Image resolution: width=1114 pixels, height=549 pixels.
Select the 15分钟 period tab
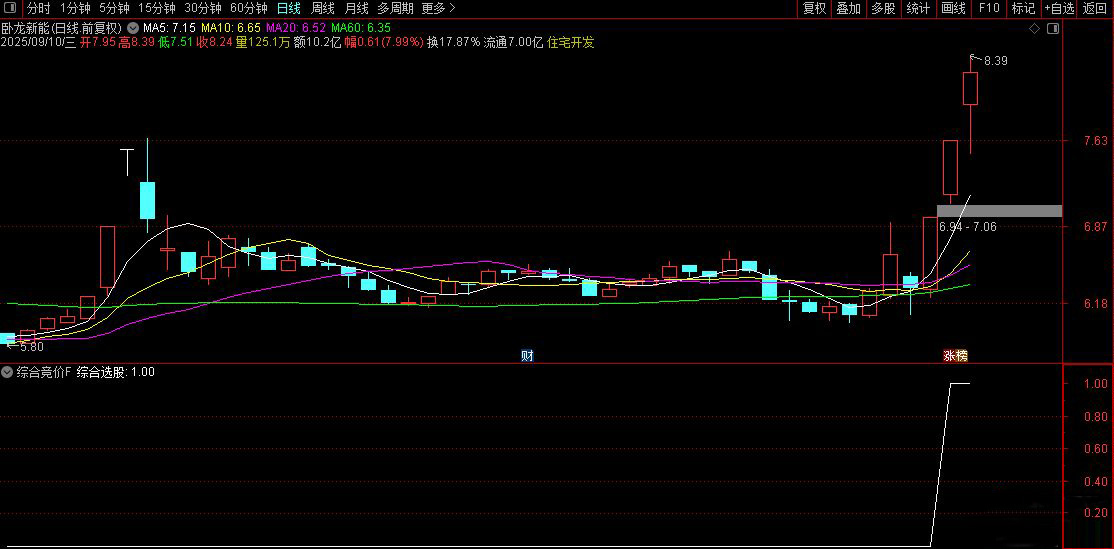[156, 9]
